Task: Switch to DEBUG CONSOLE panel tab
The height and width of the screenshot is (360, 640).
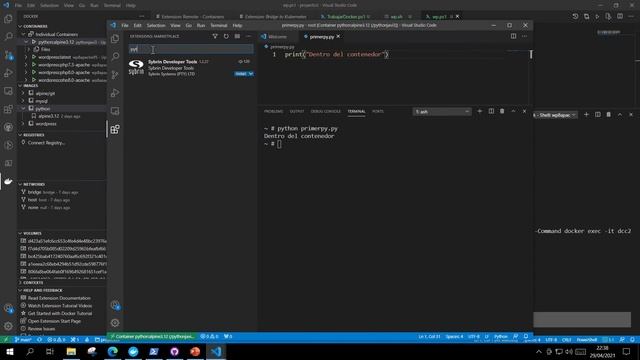Action: point(326,111)
